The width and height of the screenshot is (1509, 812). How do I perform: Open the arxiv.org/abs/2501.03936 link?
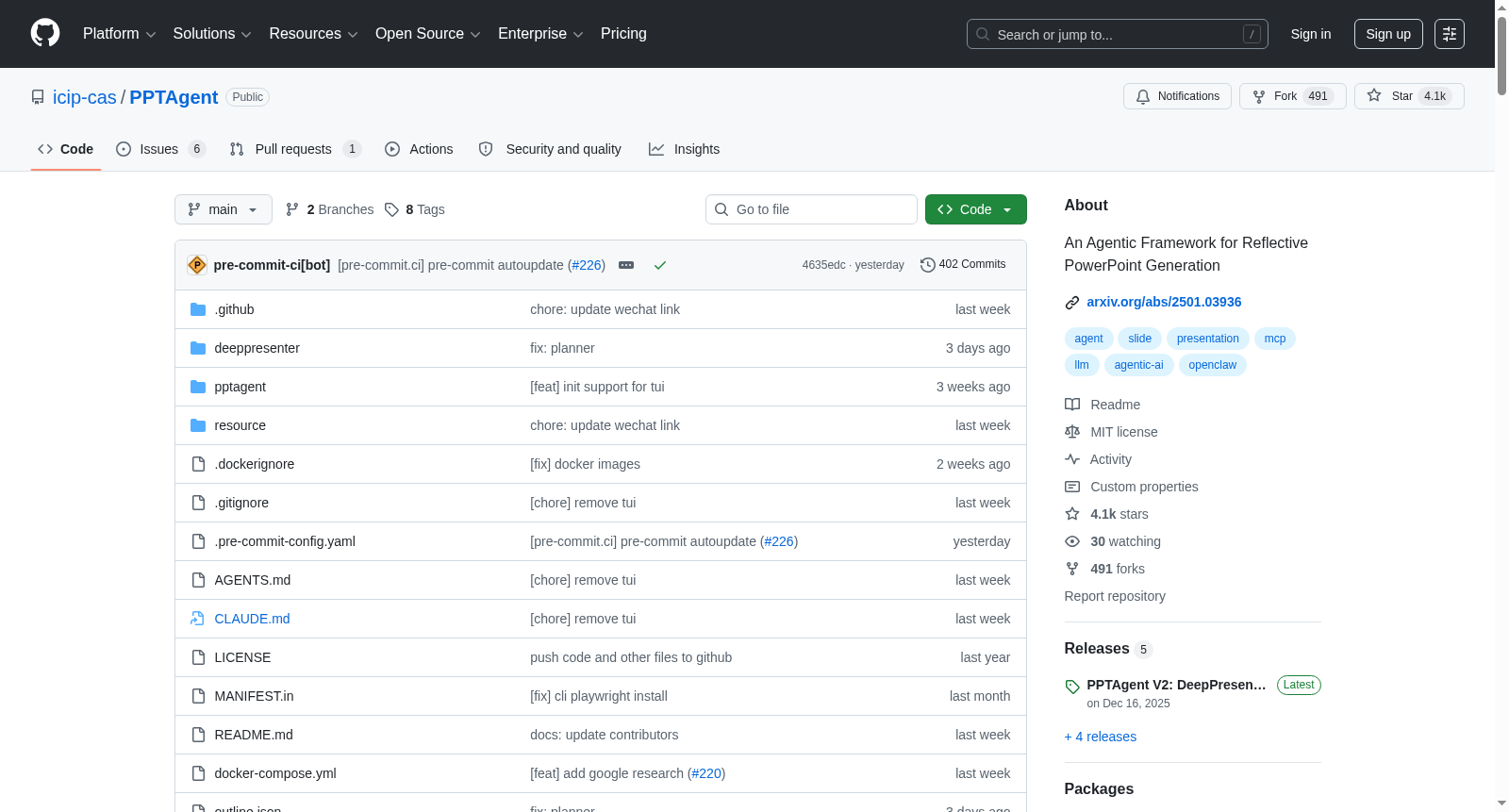pos(1164,302)
